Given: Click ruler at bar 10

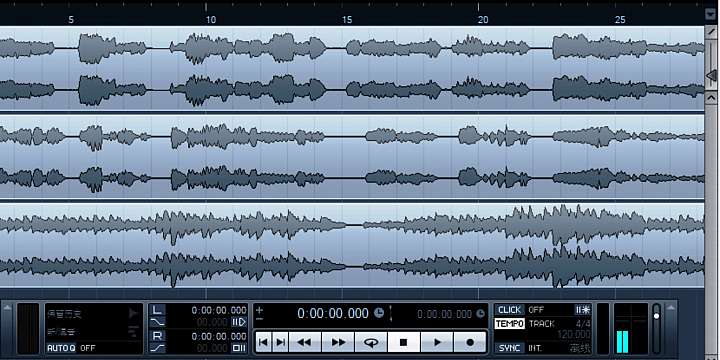Looking at the screenshot, I should click(211, 20).
